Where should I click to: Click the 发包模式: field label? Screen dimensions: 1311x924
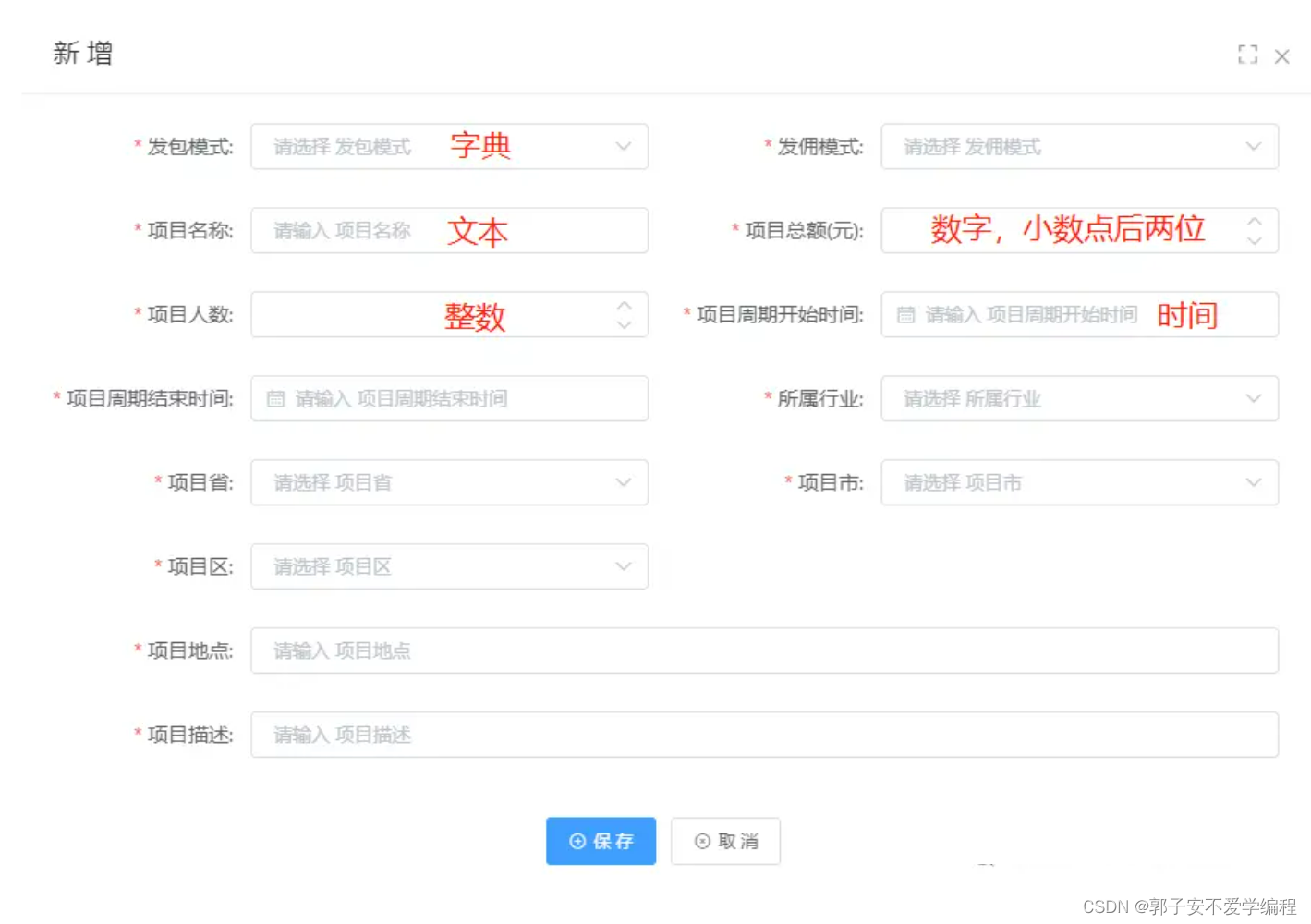tap(189, 147)
